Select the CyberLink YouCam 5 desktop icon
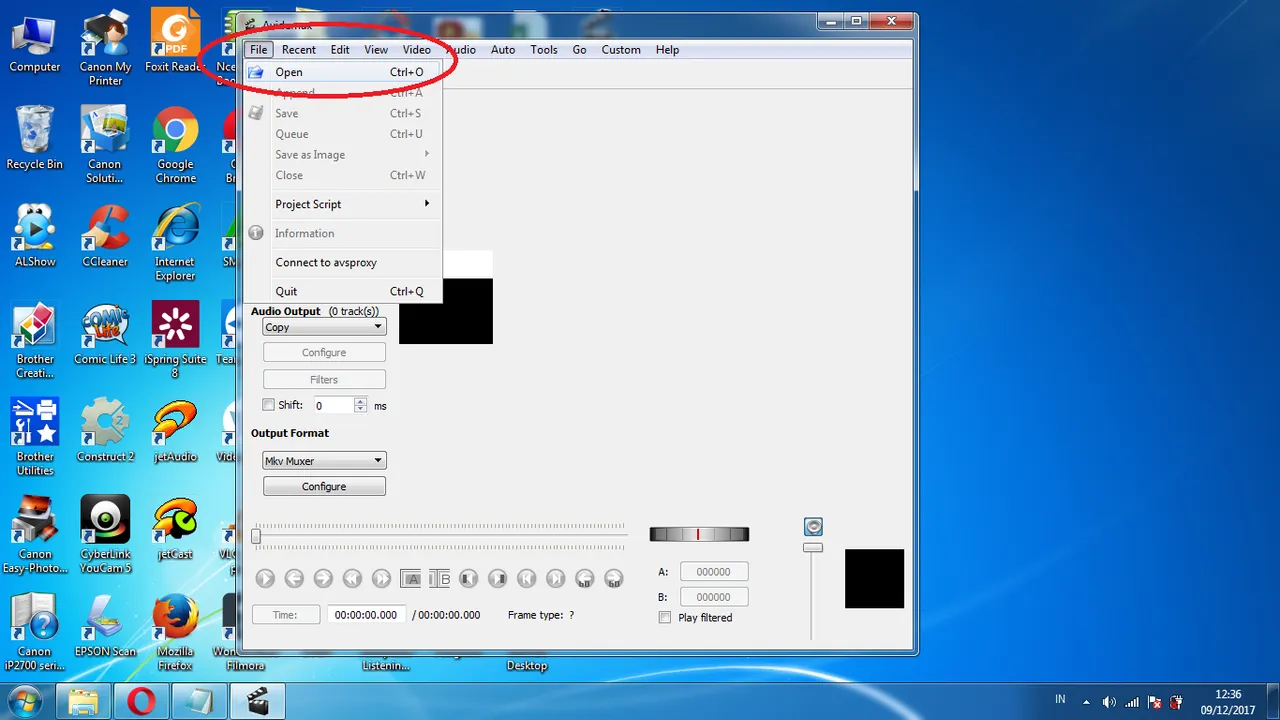Viewport: 1280px width, 720px height. pyautogui.click(x=105, y=535)
